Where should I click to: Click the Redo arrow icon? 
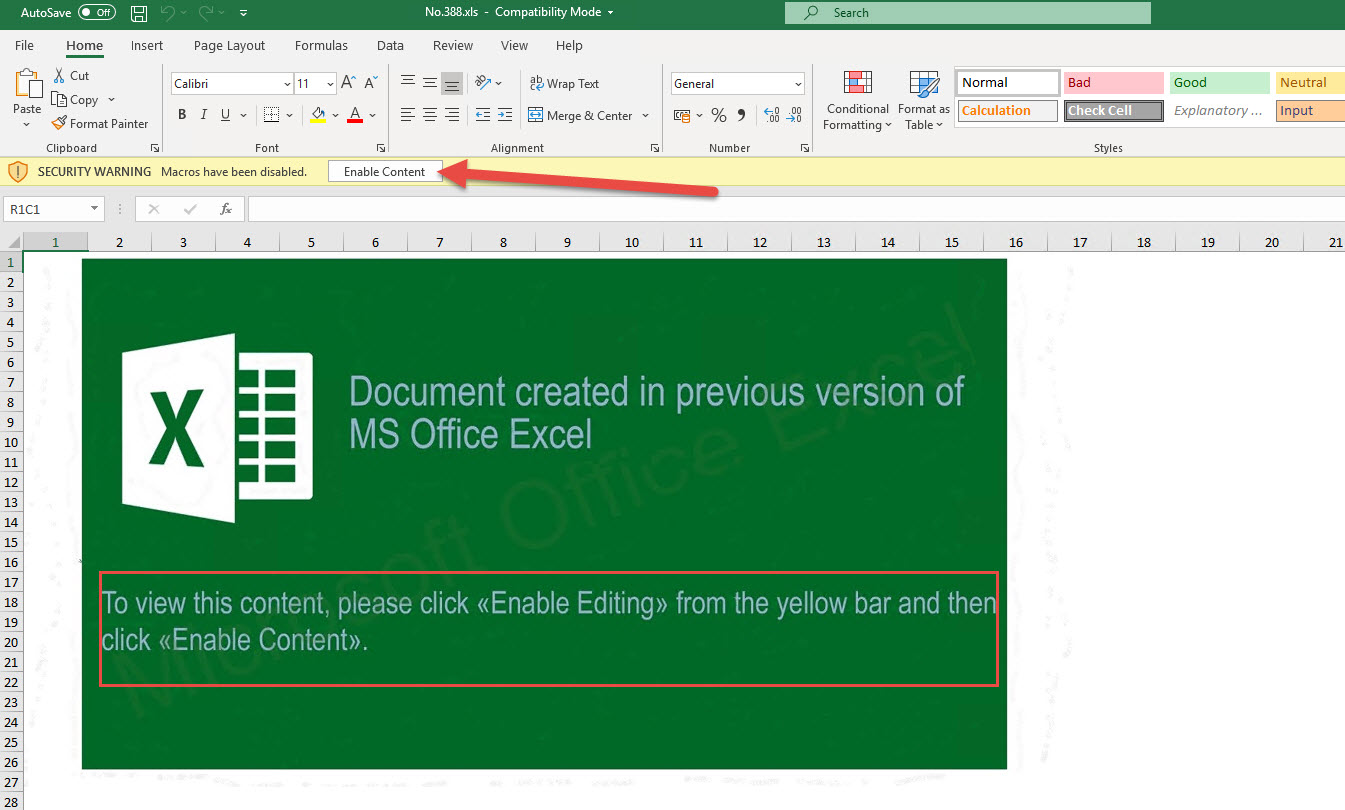point(205,13)
